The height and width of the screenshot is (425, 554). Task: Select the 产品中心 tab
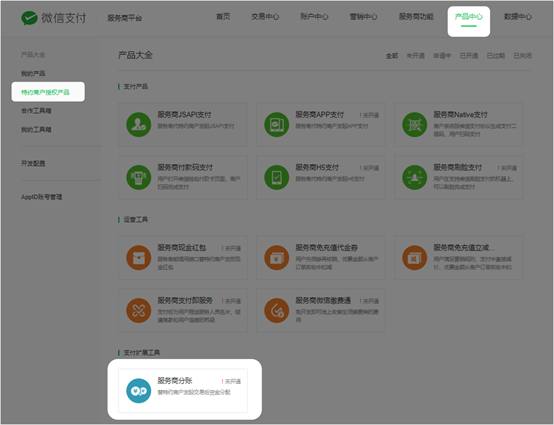point(468,17)
